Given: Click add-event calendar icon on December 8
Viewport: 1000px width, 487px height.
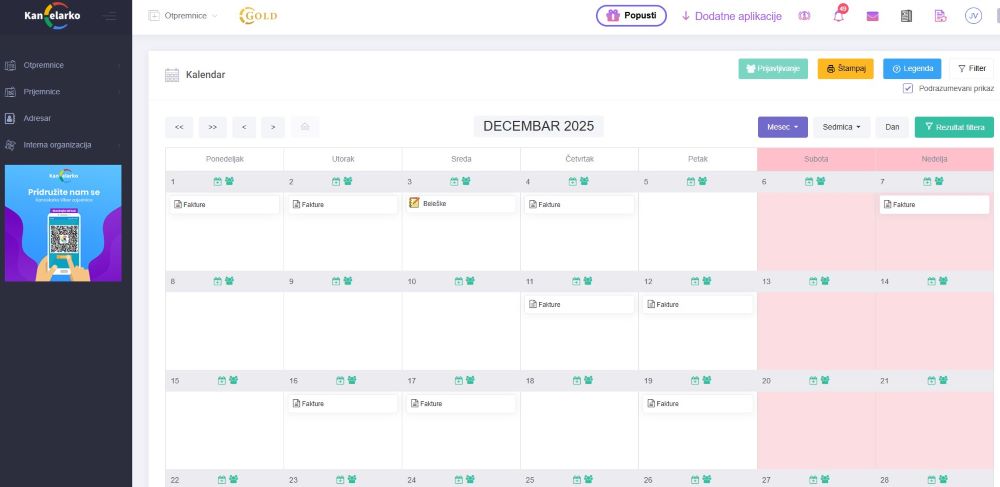Looking at the screenshot, I should 217,281.
